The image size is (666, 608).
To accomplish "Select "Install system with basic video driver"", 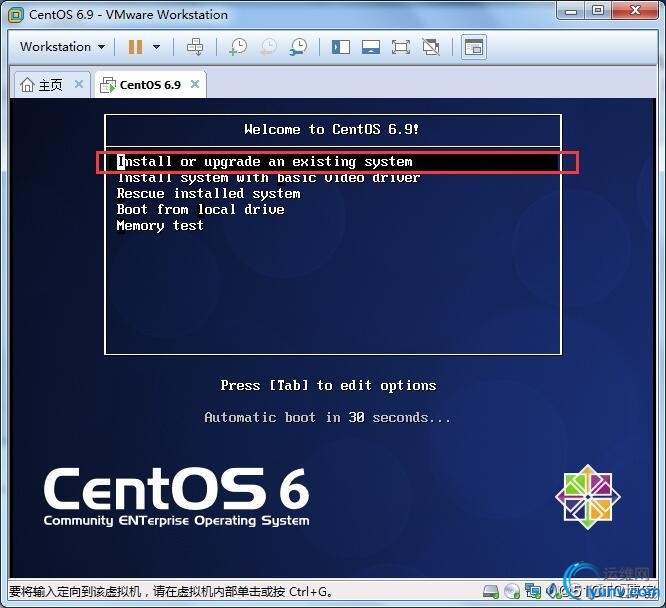I will click(x=268, y=178).
